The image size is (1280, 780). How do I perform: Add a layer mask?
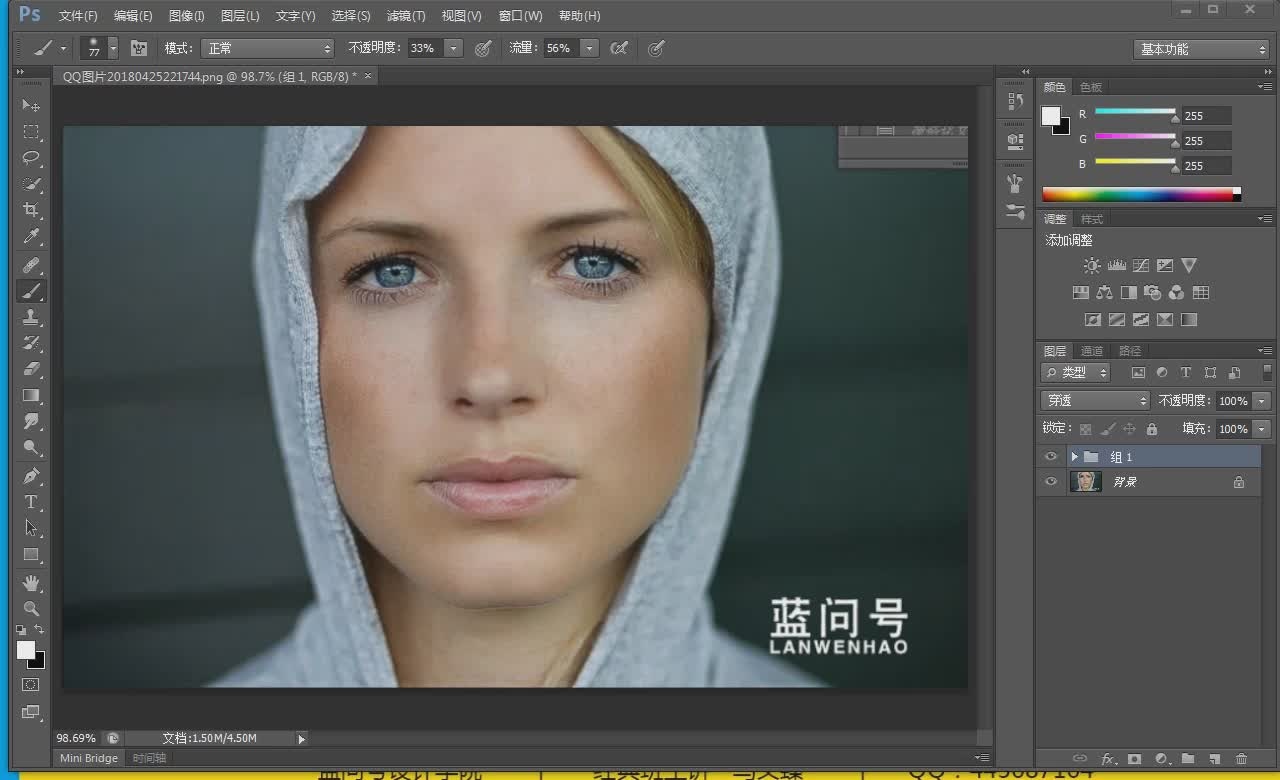click(x=1134, y=759)
